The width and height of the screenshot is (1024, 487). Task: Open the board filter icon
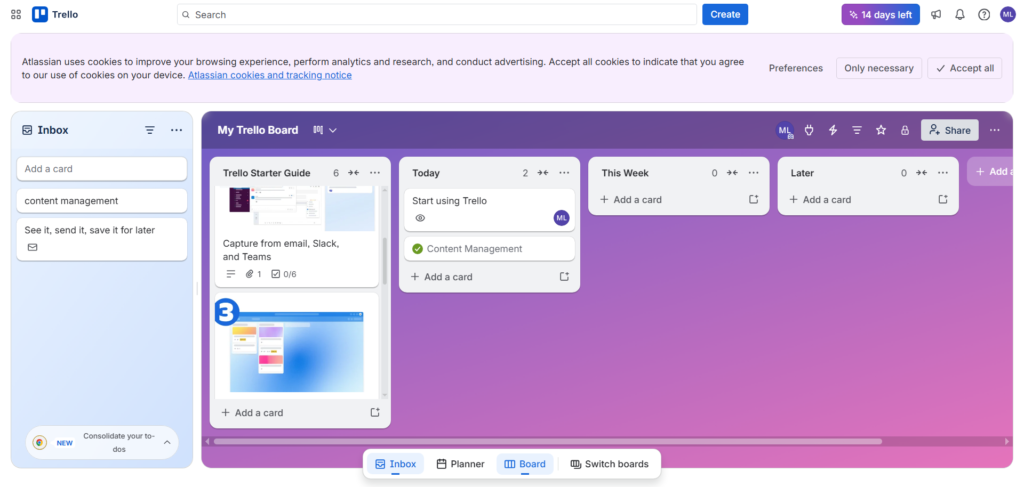click(857, 130)
